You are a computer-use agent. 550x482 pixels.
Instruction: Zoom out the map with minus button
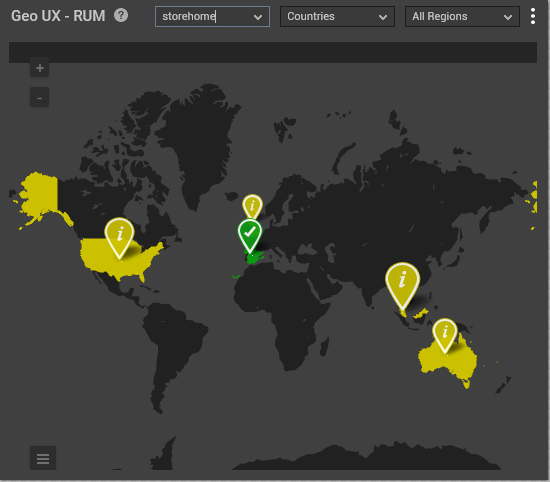click(40, 98)
